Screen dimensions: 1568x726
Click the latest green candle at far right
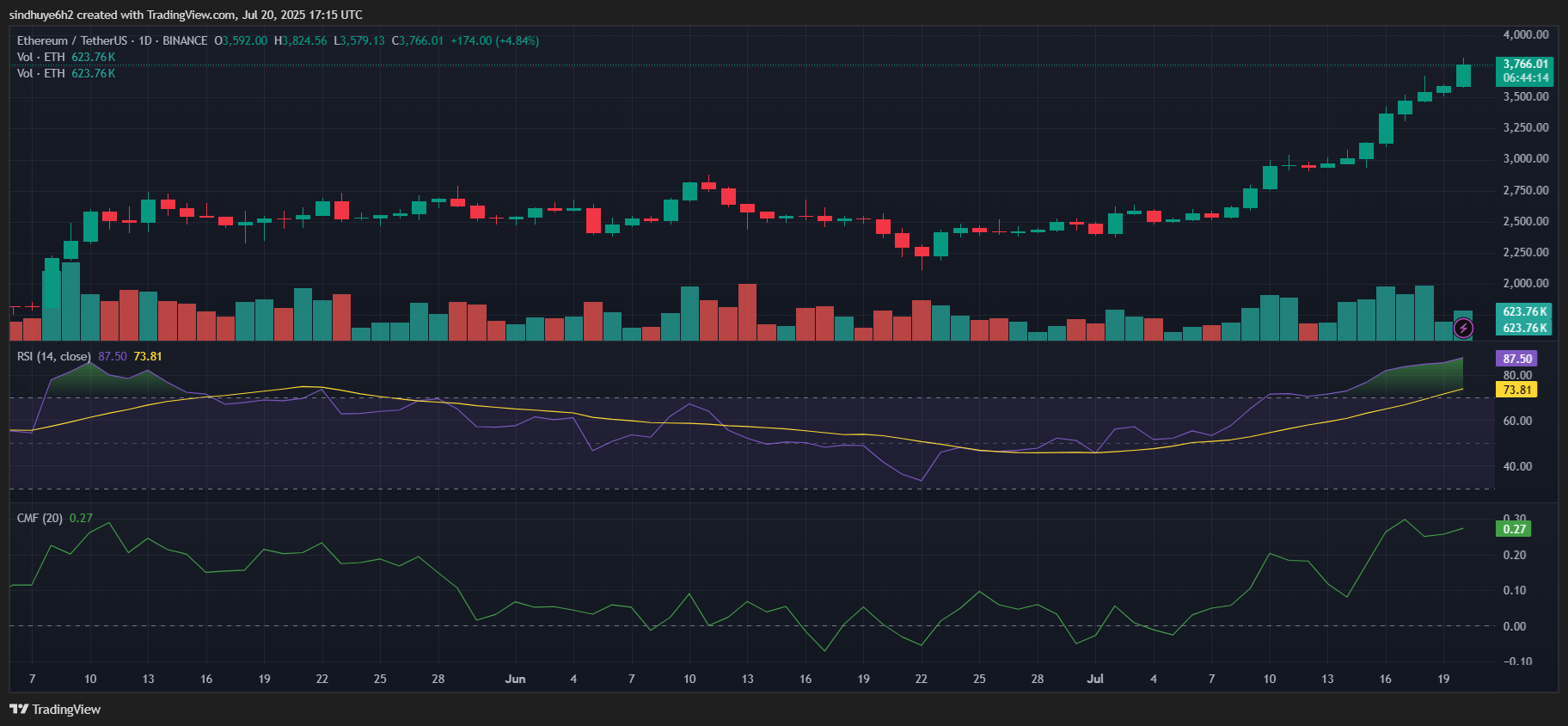tap(1463, 76)
